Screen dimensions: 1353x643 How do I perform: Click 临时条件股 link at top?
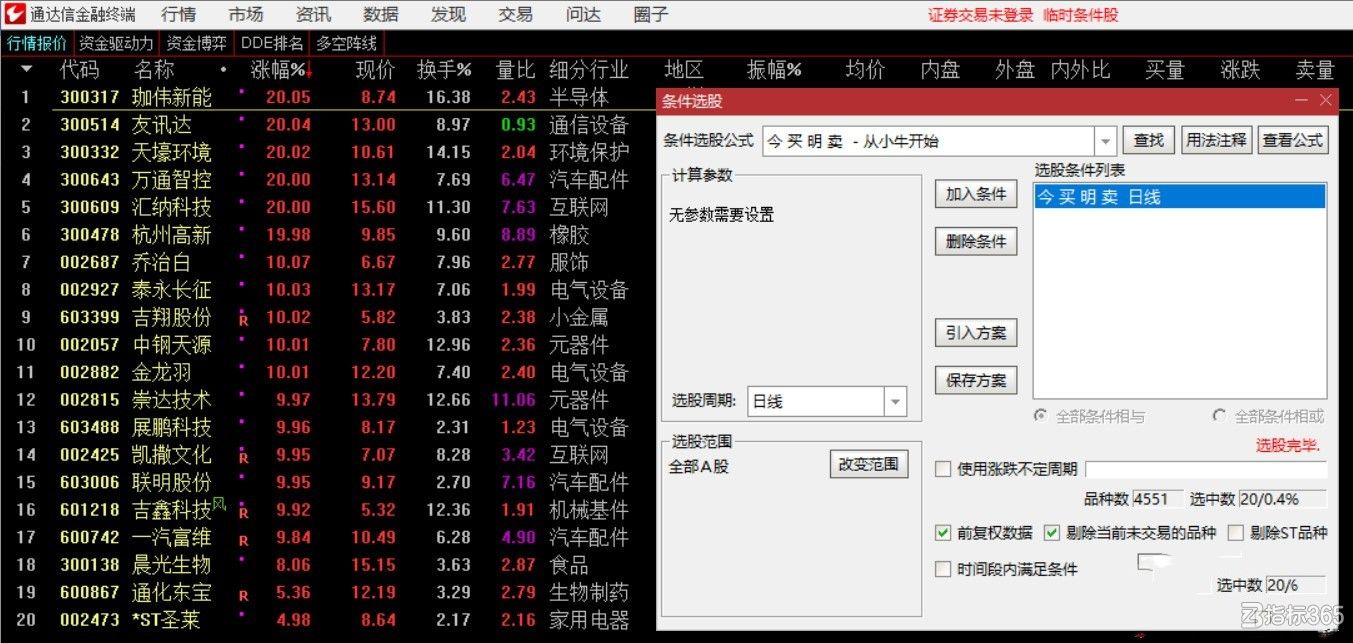1080,15
